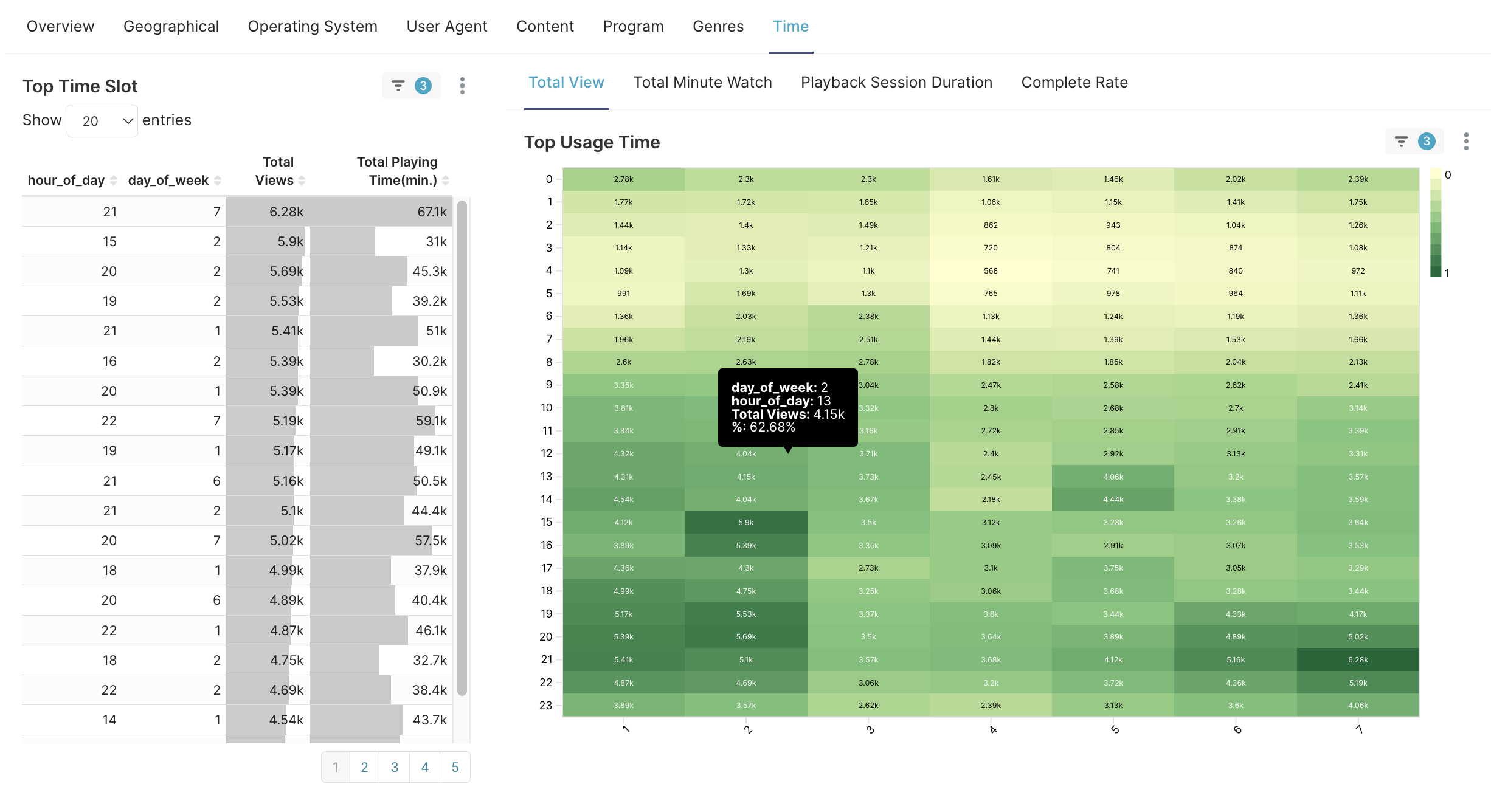
Task: Expand the Show entries dropdown set to 20
Action: click(x=102, y=121)
